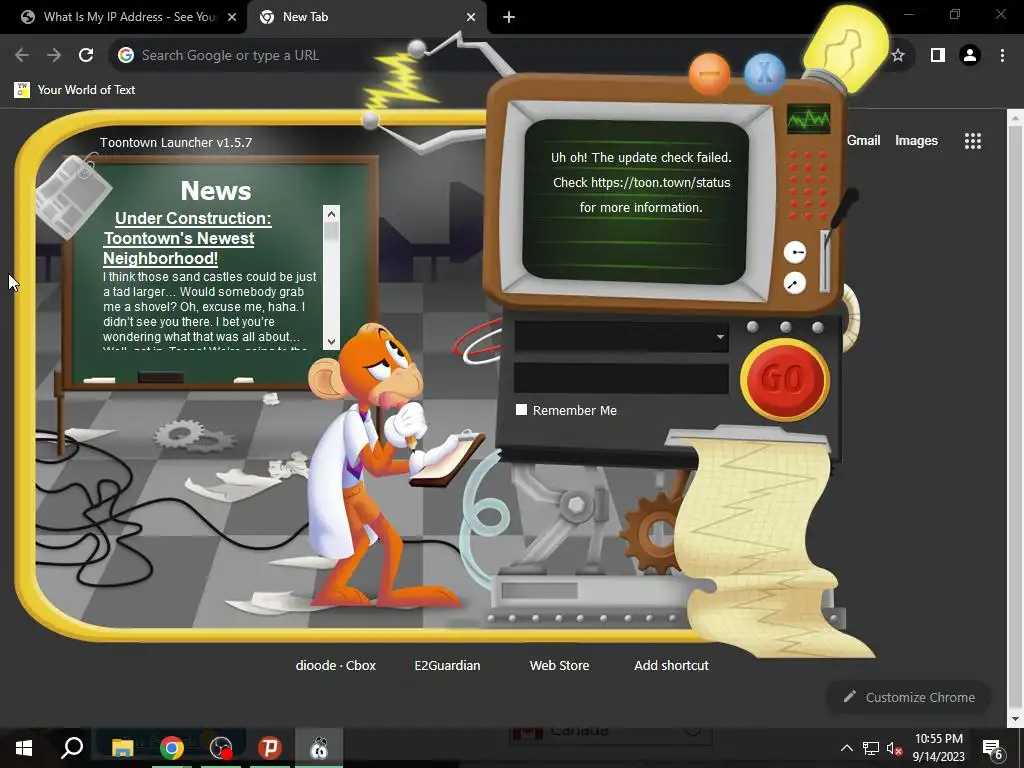Open the Web Store shortcut
1024x768 pixels.
click(560, 665)
